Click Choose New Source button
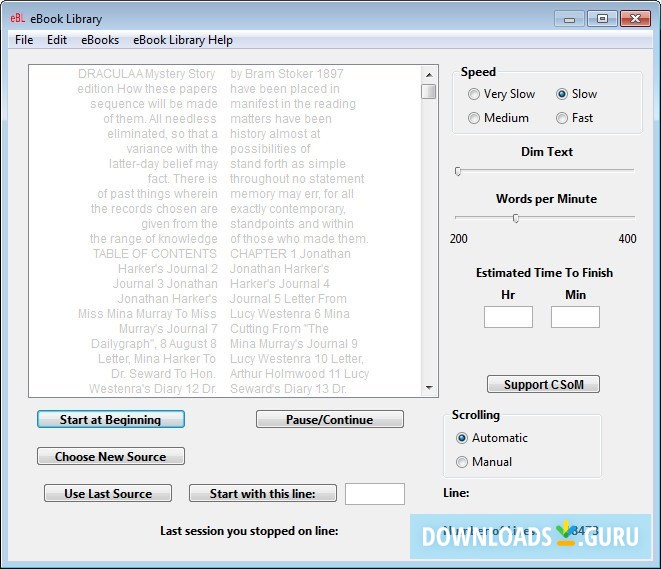Viewport: 661px width, 569px height. pyautogui.click(x=111, y=456)
